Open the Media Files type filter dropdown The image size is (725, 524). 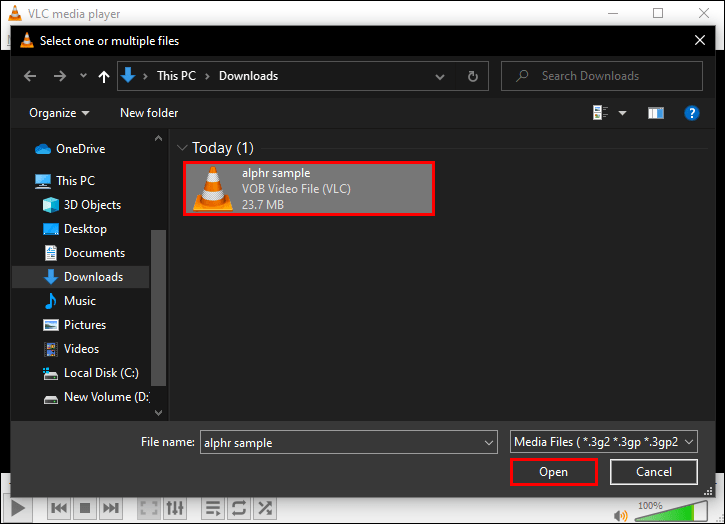tap(604, 442)
